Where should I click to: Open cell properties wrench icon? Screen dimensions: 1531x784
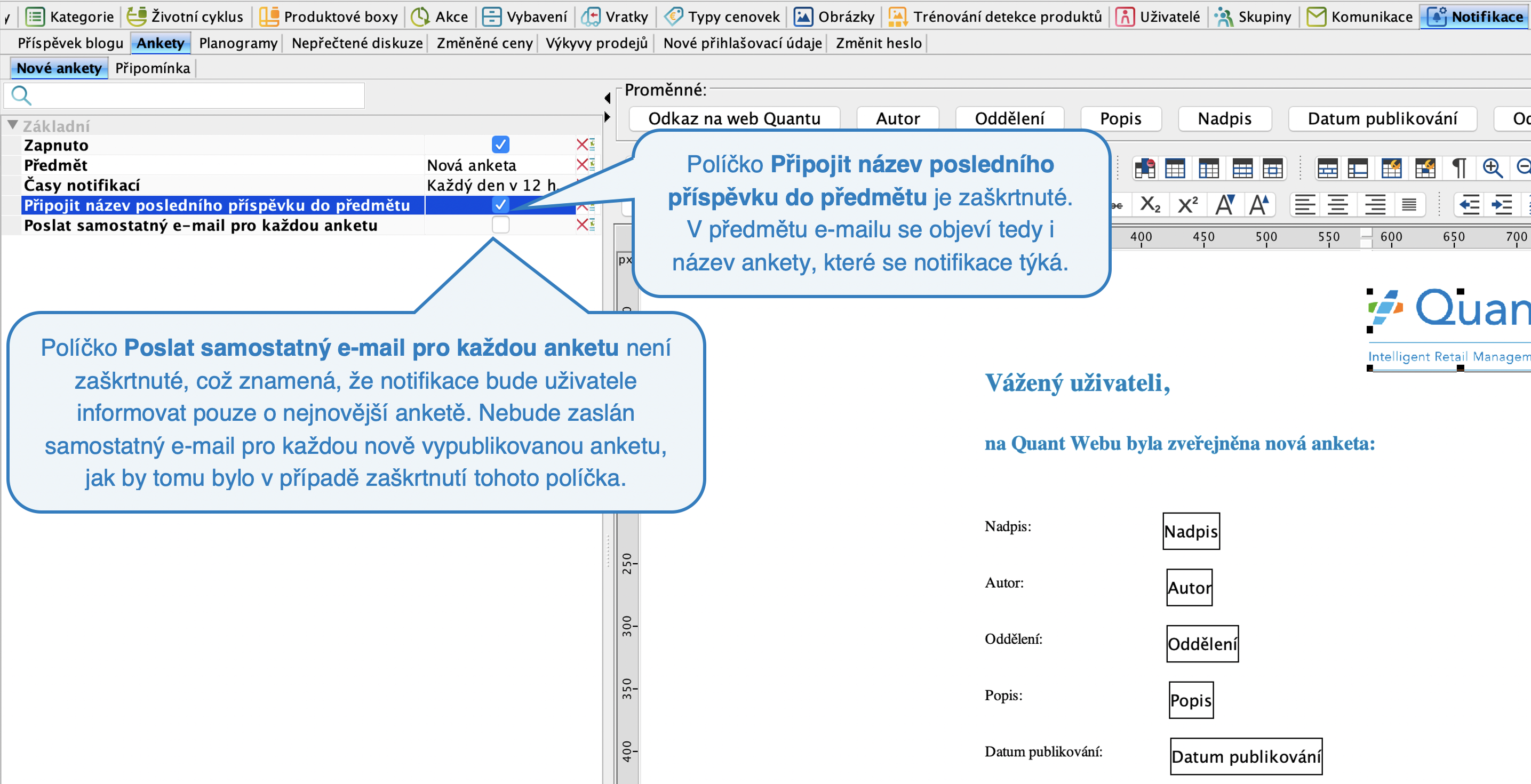click(x=1425, y=169)
